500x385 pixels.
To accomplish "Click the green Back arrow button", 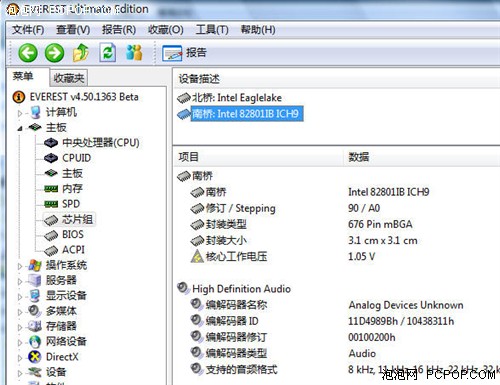I will (28, 53).
